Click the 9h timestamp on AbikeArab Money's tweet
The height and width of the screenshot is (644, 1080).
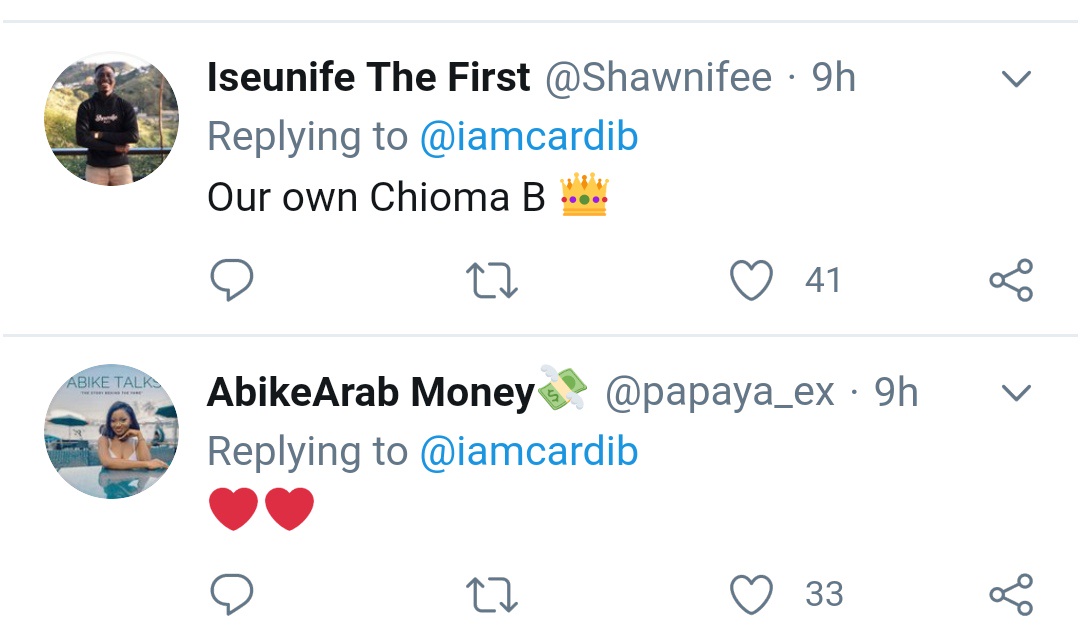coord(896,393)
